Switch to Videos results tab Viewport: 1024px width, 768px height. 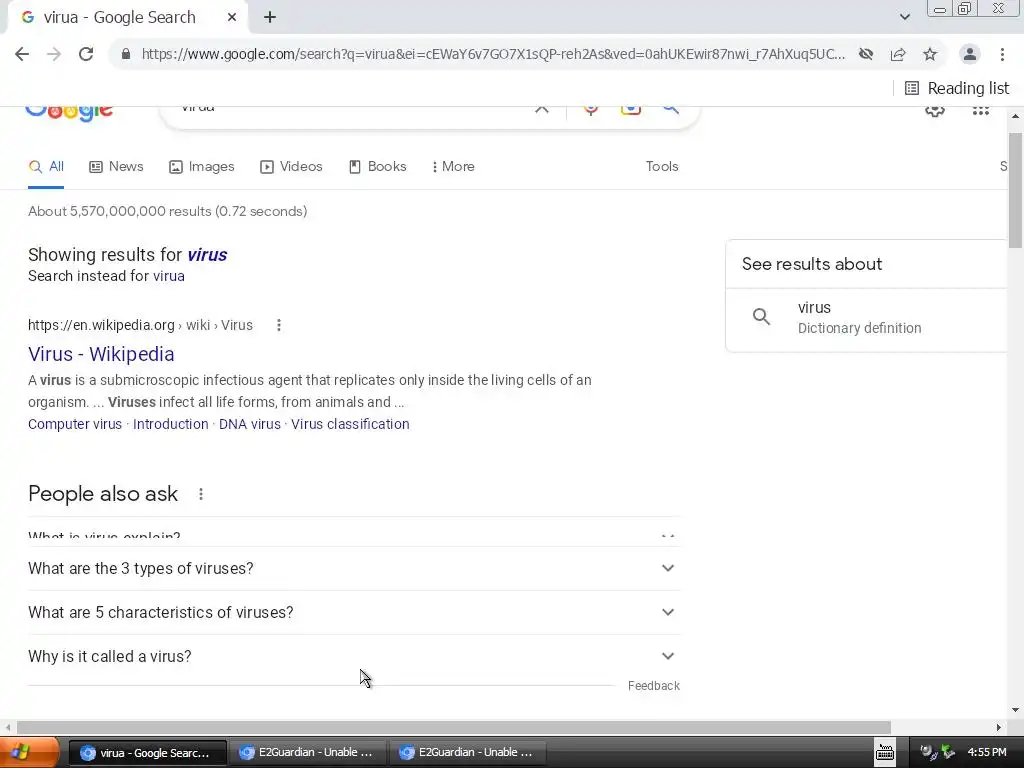click(291, 167)
